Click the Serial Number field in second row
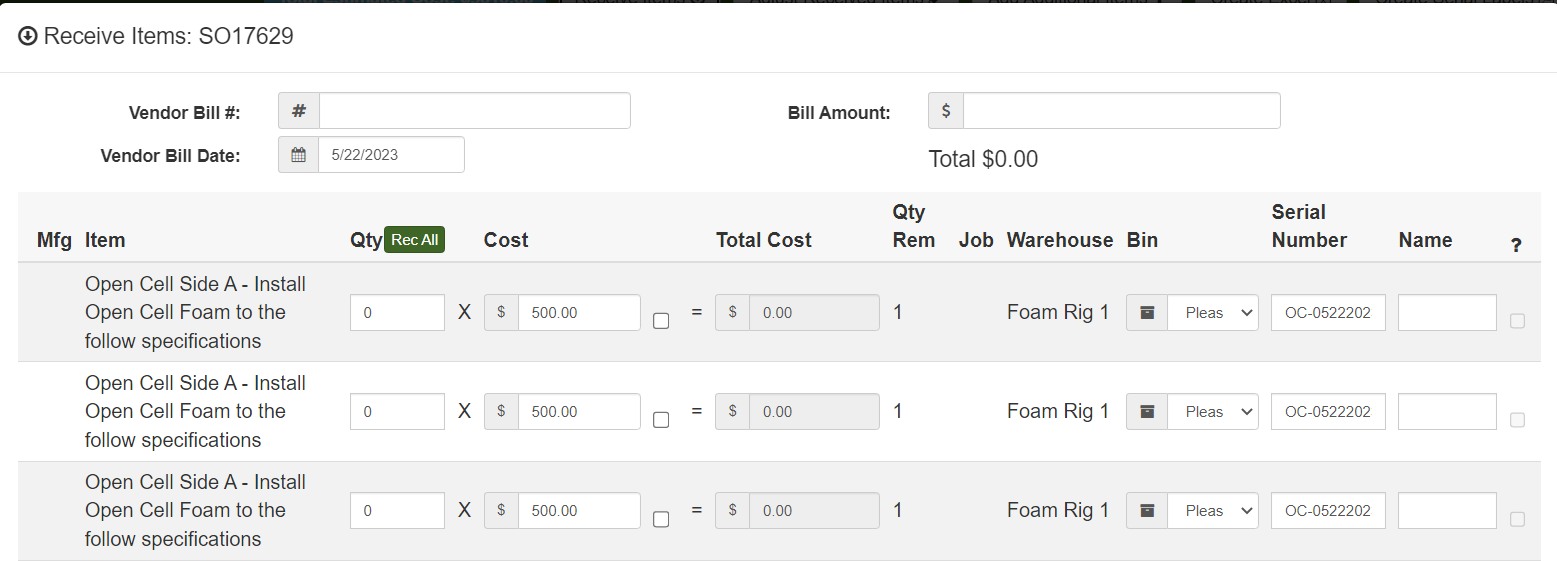The image size is (1557, 561). [1328, 412]
